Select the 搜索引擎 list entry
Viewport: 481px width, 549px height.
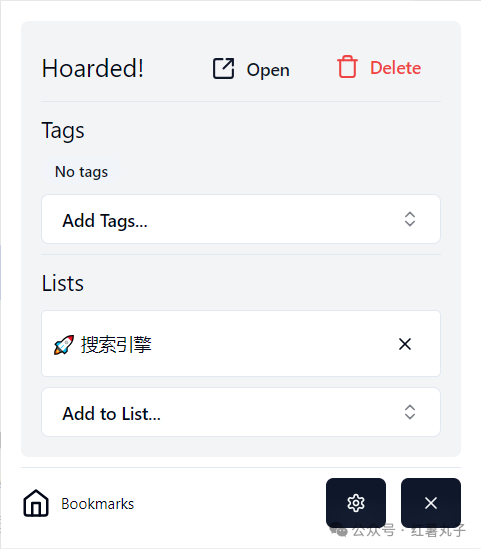click(241, 343)
